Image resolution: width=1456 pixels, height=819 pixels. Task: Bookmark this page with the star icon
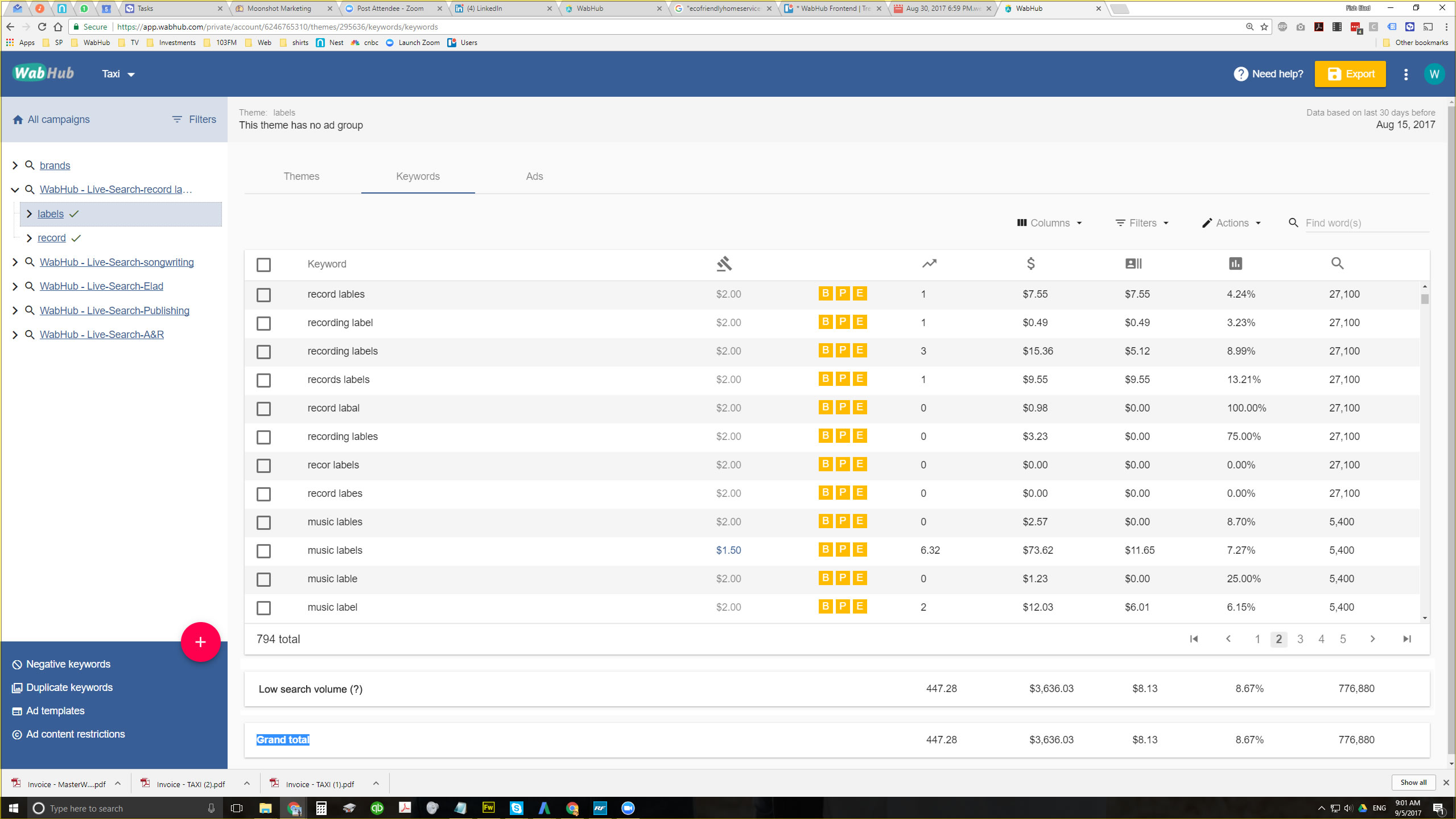click(x=1264, y=27)
